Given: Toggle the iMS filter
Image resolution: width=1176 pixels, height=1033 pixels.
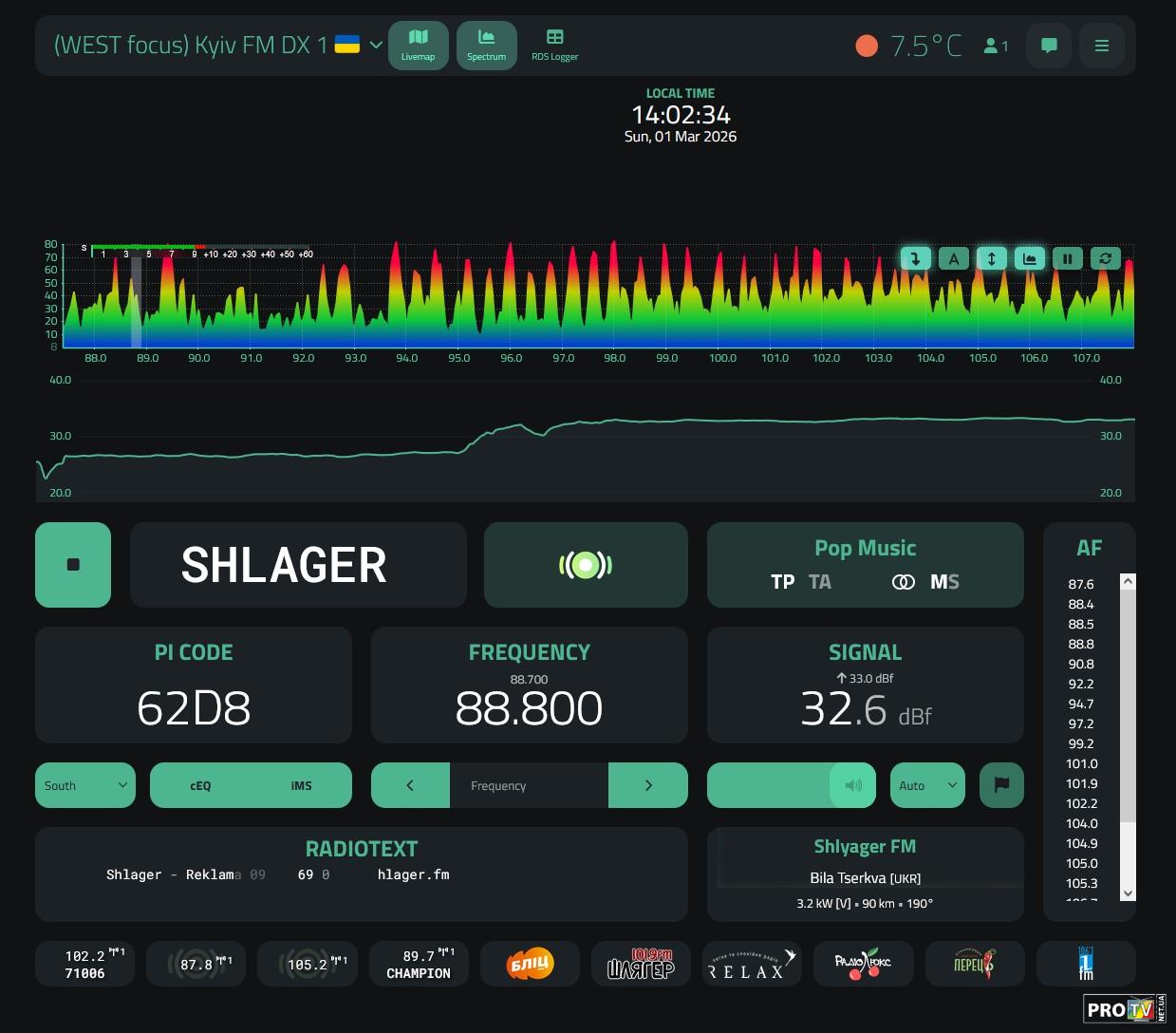Looking at the screenshot, I should point(301,785).
